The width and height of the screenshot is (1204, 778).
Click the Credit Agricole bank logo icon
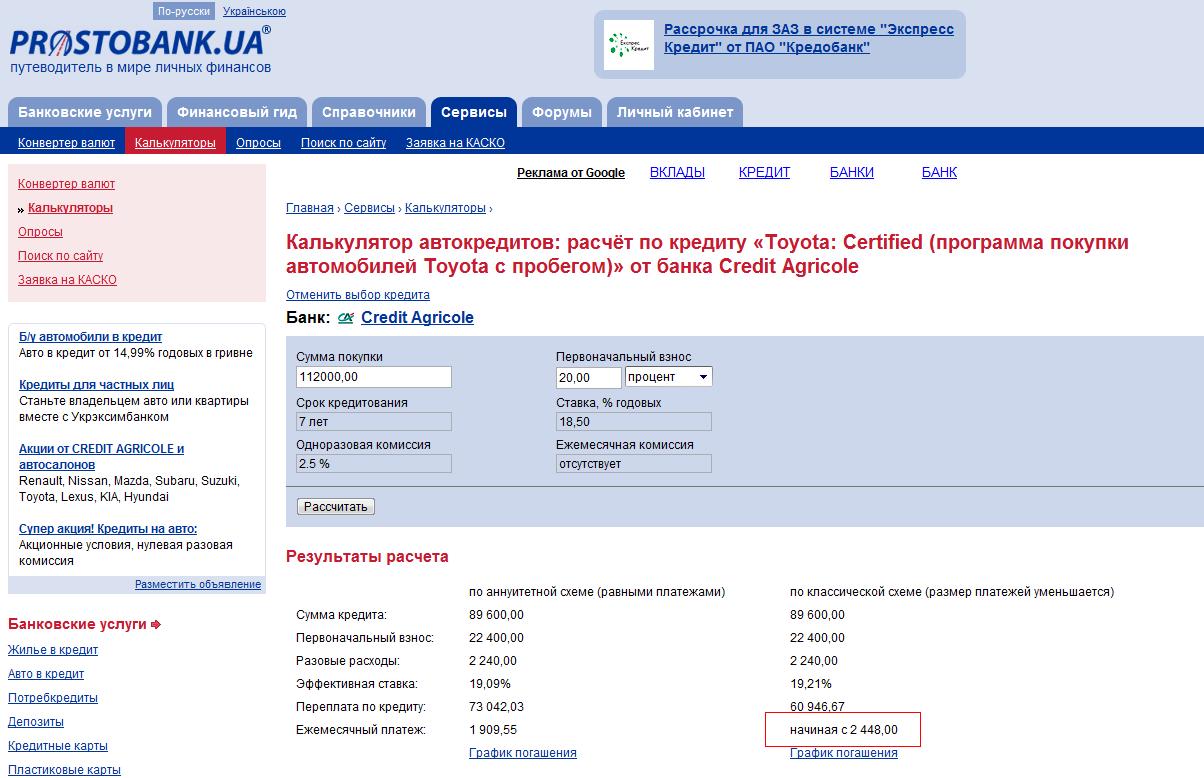[346, 318]
